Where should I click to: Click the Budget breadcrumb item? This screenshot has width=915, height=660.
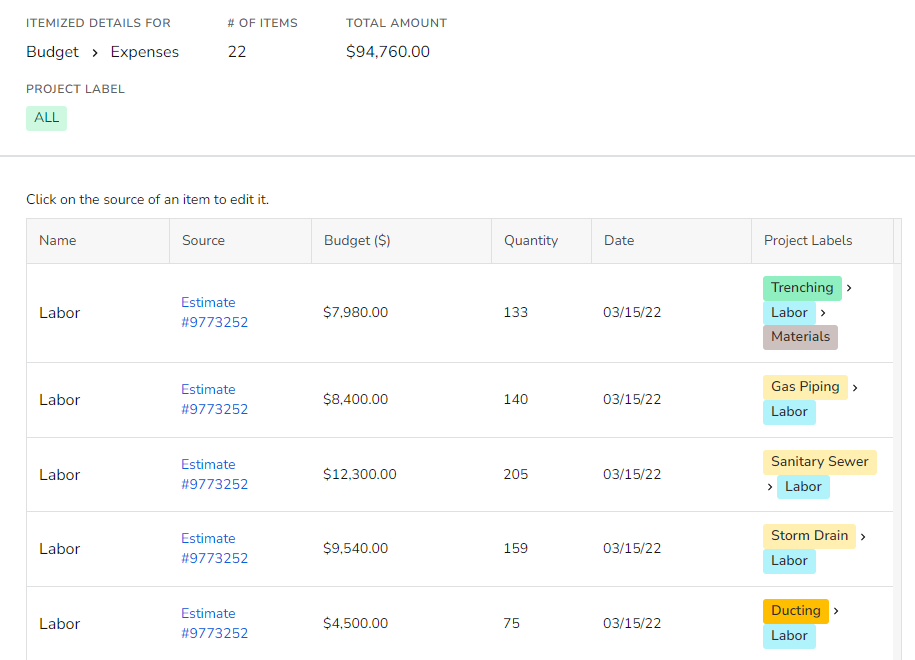[52, 52]
